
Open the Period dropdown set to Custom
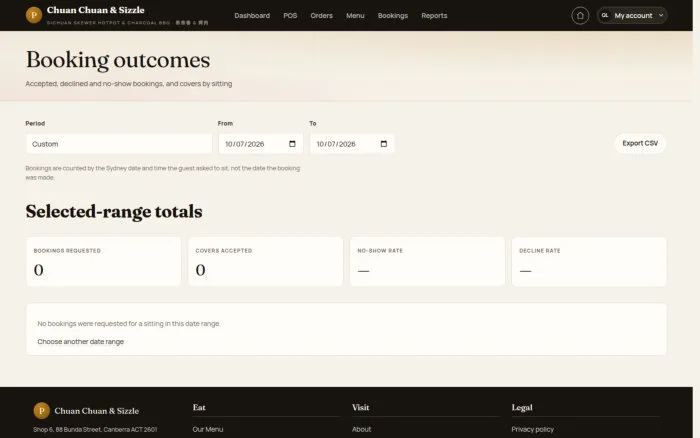[119, 144]
